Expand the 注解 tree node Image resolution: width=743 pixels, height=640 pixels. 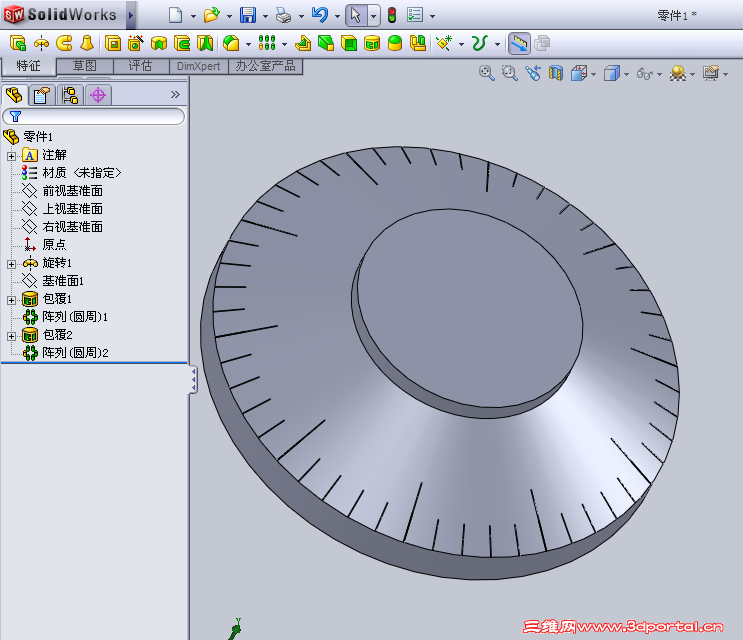[x=11, y=156]
